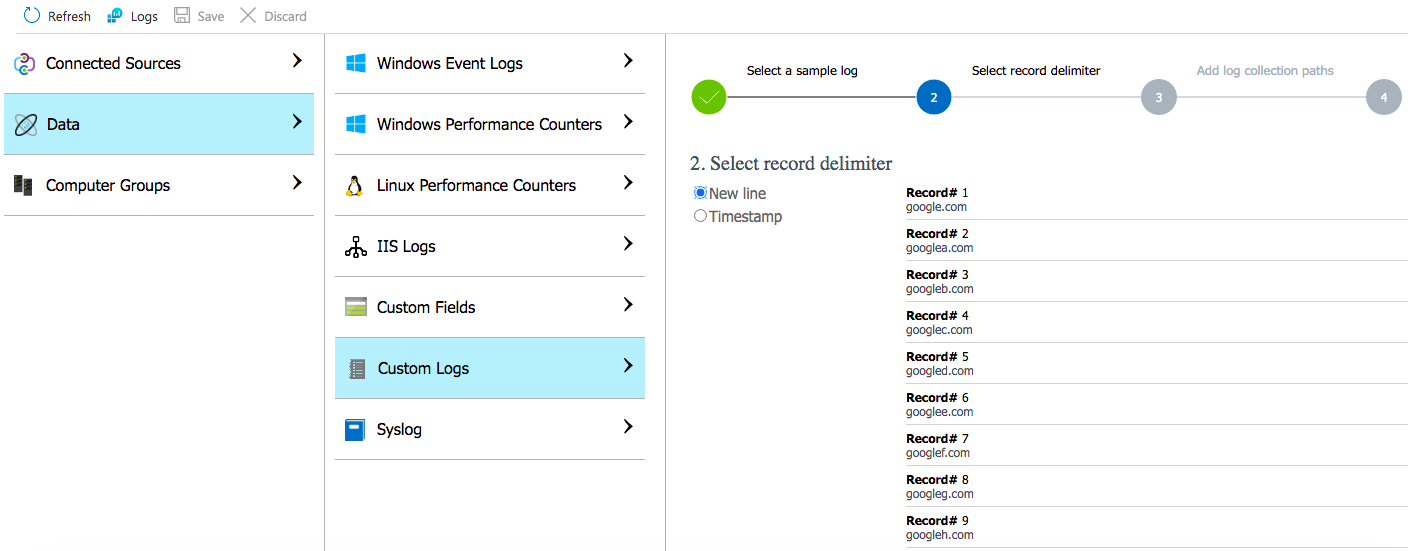Click the Save button
Screen dimensions: 1408x551
(x=198, y=16)
